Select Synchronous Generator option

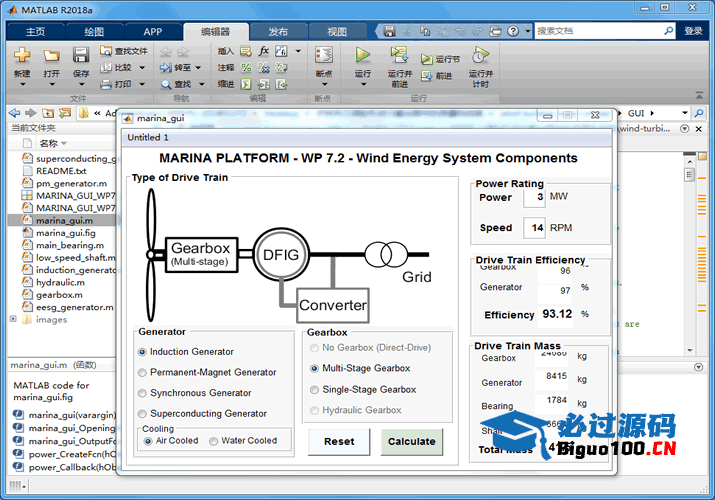pyautogui.click(x=142, y=393)
